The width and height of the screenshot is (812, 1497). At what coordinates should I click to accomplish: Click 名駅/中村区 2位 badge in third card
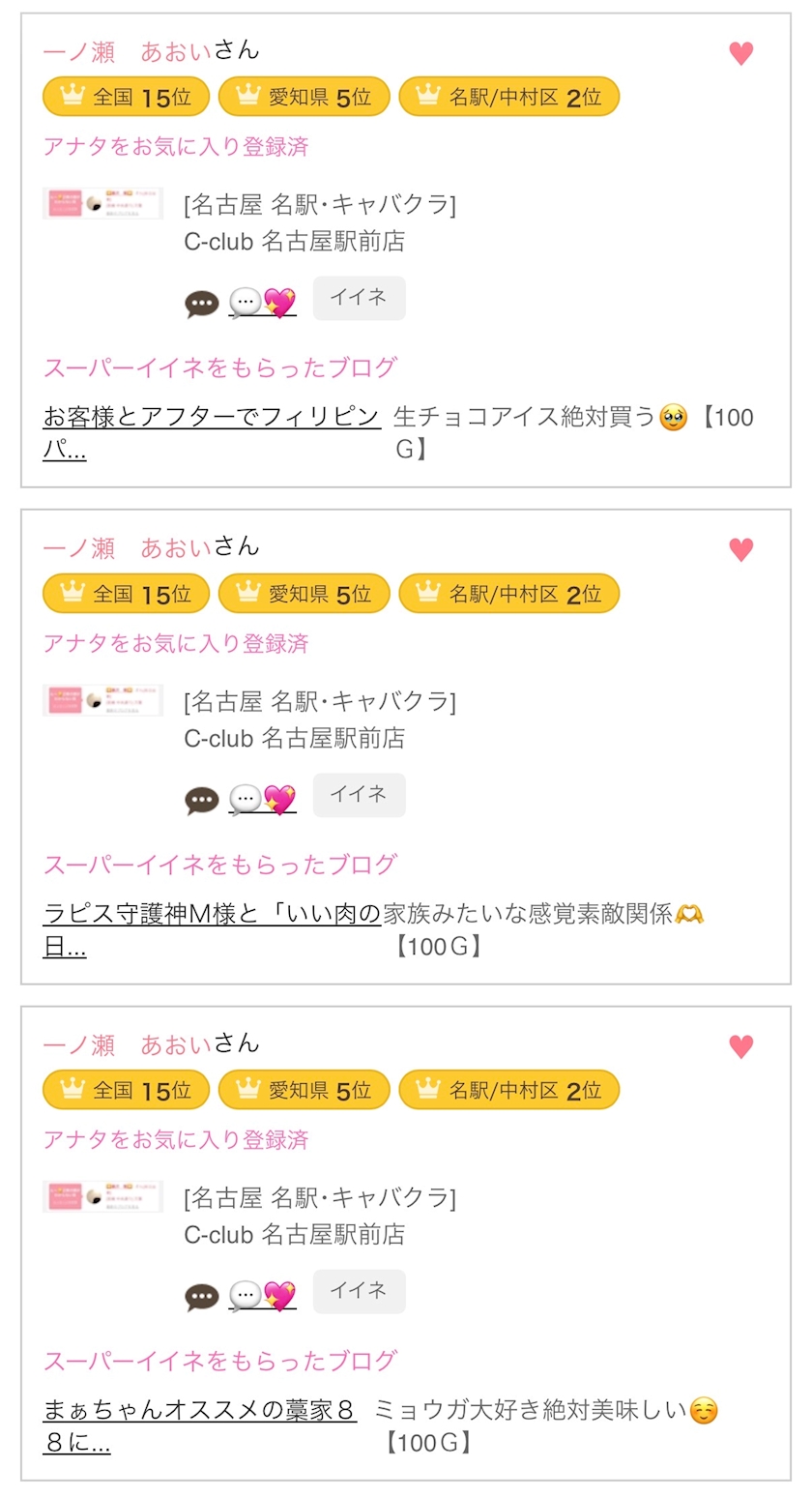click(x=508, y=1090)
